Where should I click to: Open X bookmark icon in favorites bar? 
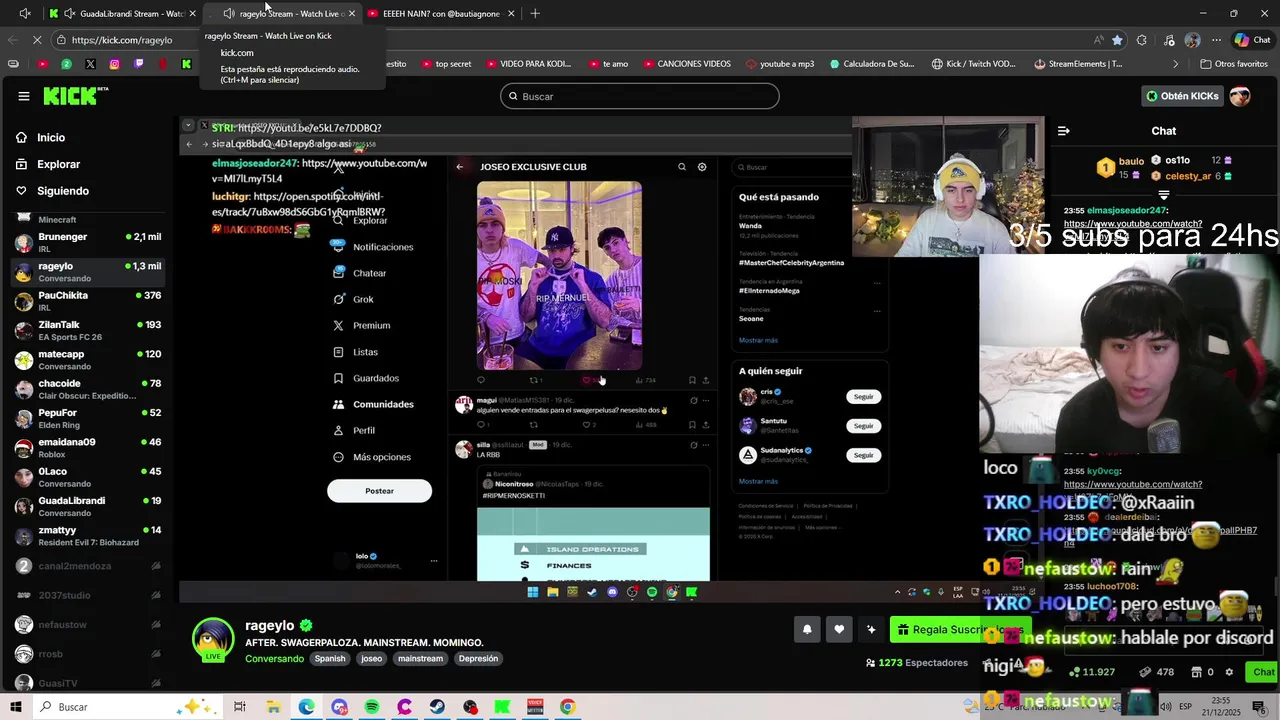click(90, 64)
